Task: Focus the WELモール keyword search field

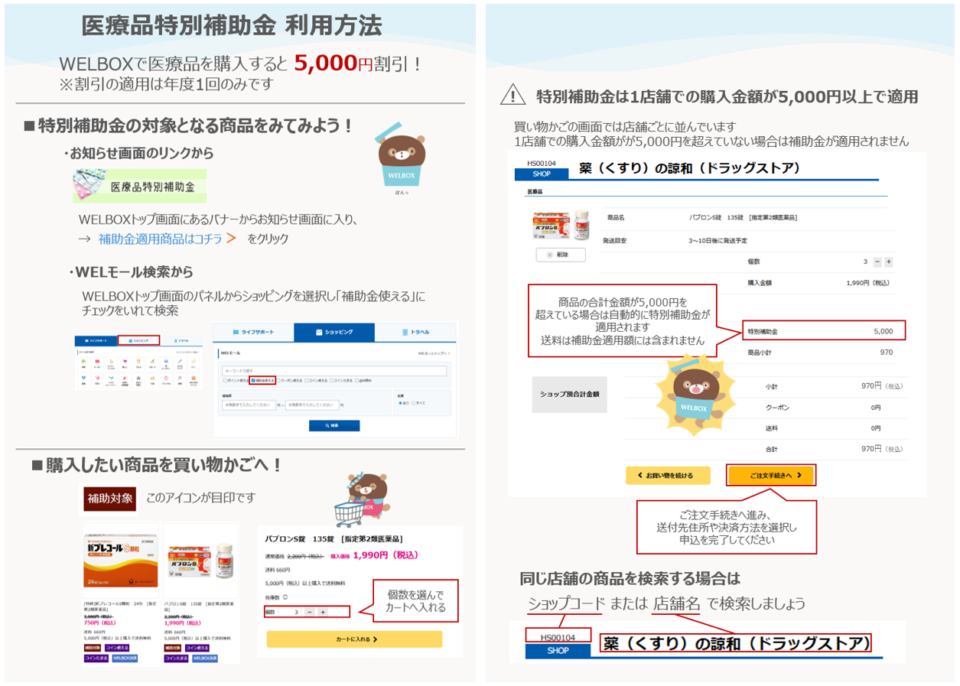Action: pos(334,371)
